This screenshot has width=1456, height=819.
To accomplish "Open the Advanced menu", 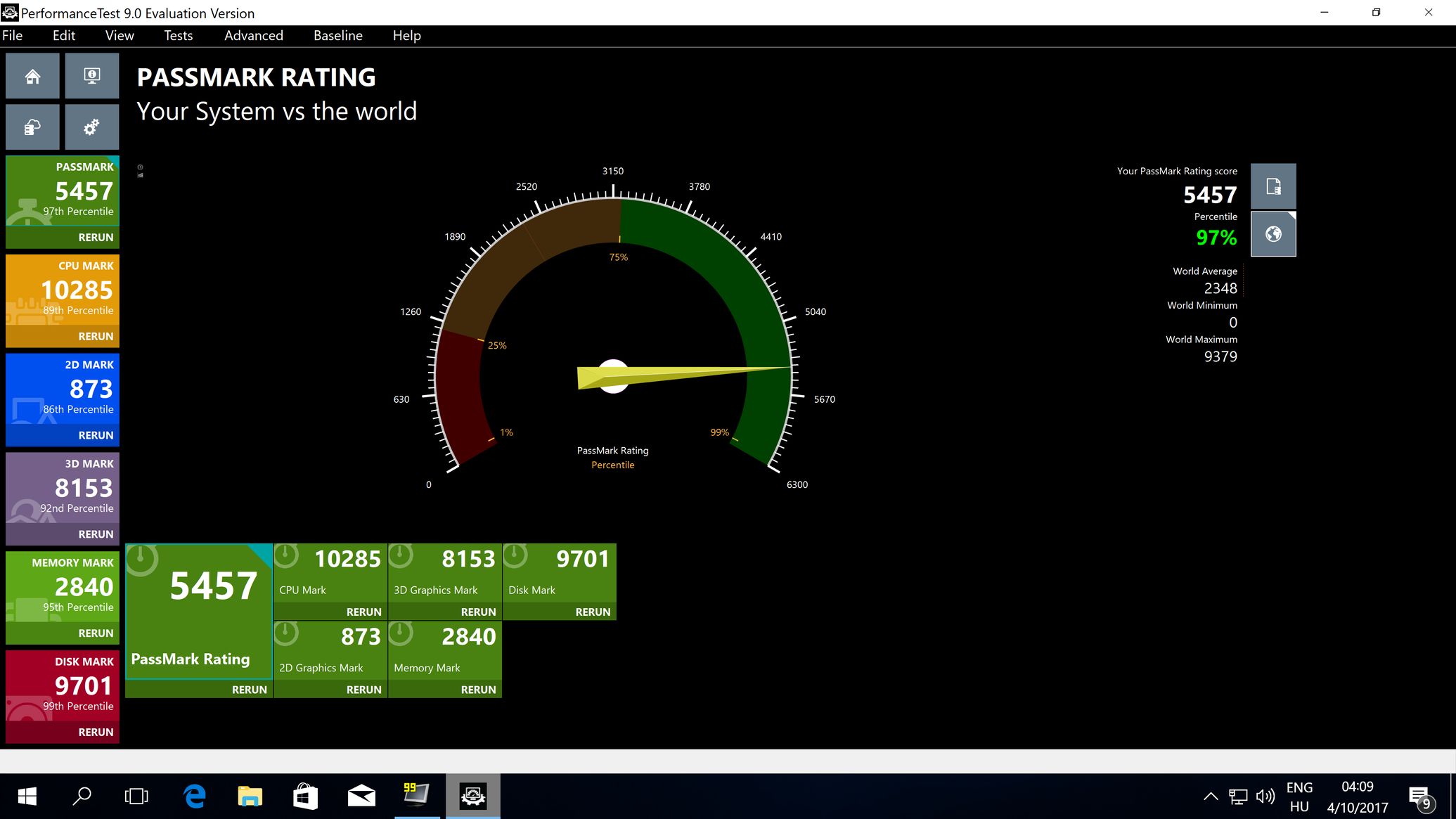I will (254, 35).
